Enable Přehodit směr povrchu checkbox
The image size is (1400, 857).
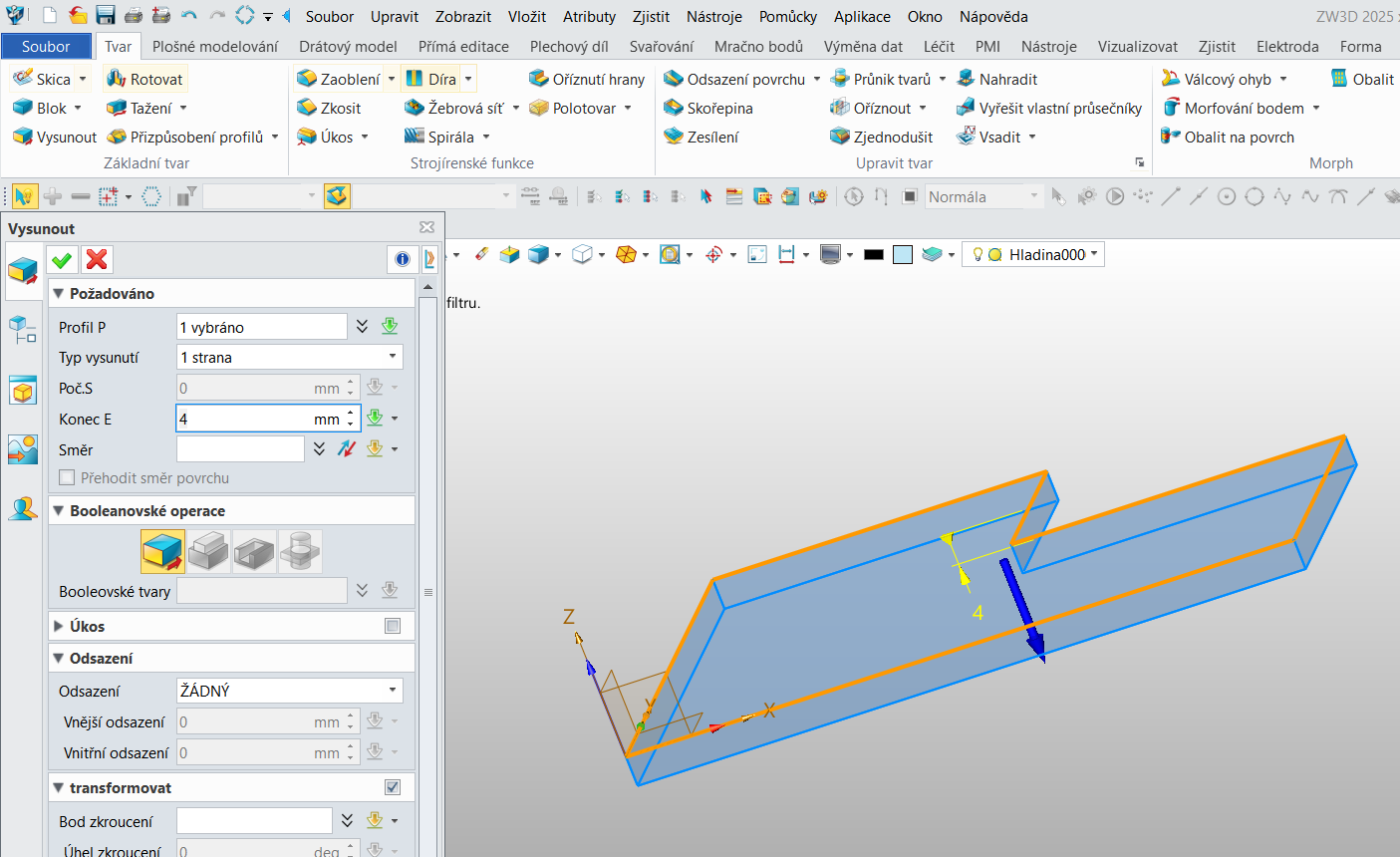pyautogui.click(x=68, y=478)
